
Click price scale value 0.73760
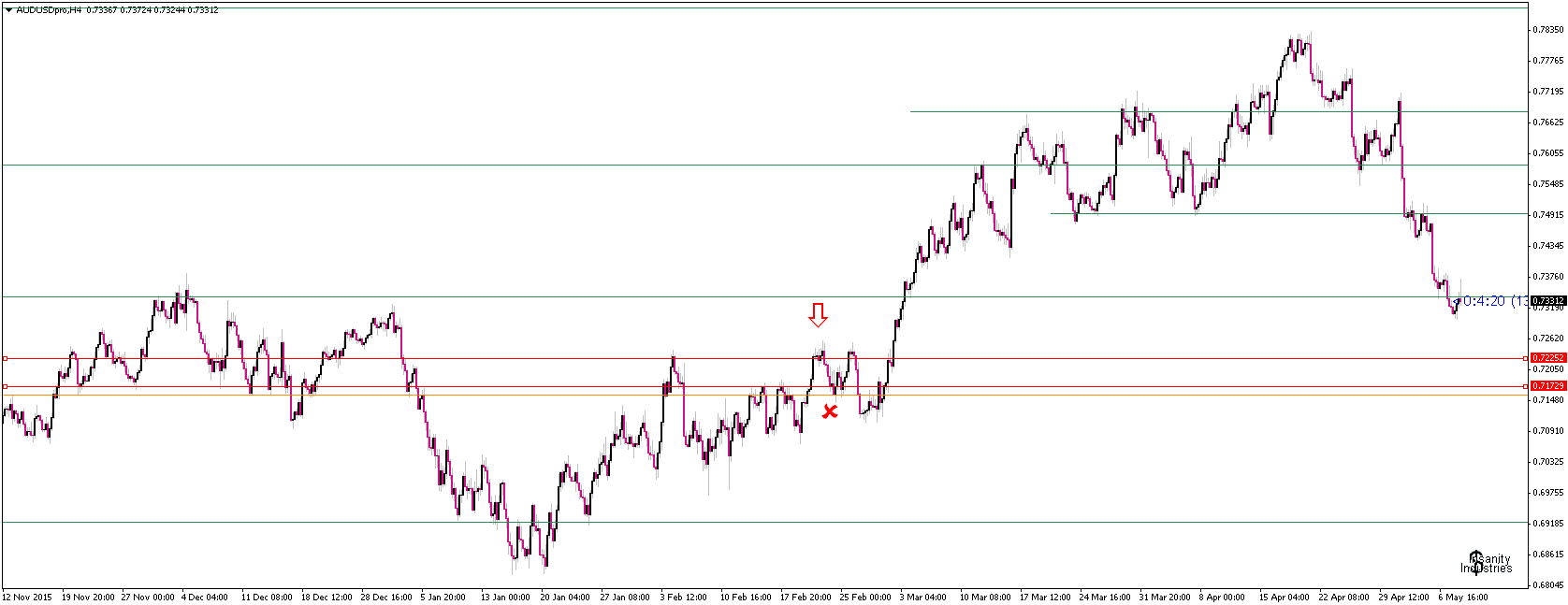pos(1549,277)
